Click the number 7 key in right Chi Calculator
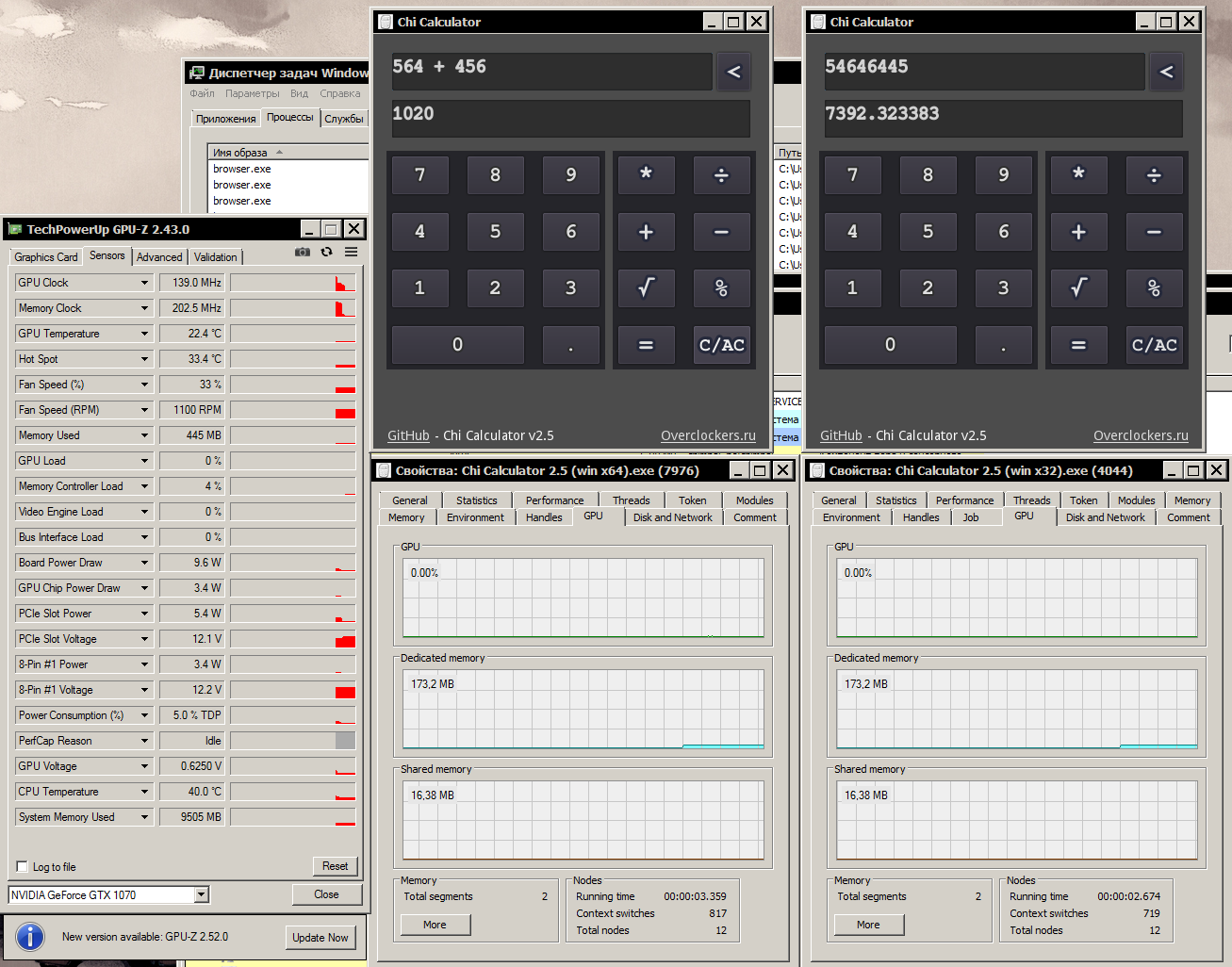 point(852,175)
